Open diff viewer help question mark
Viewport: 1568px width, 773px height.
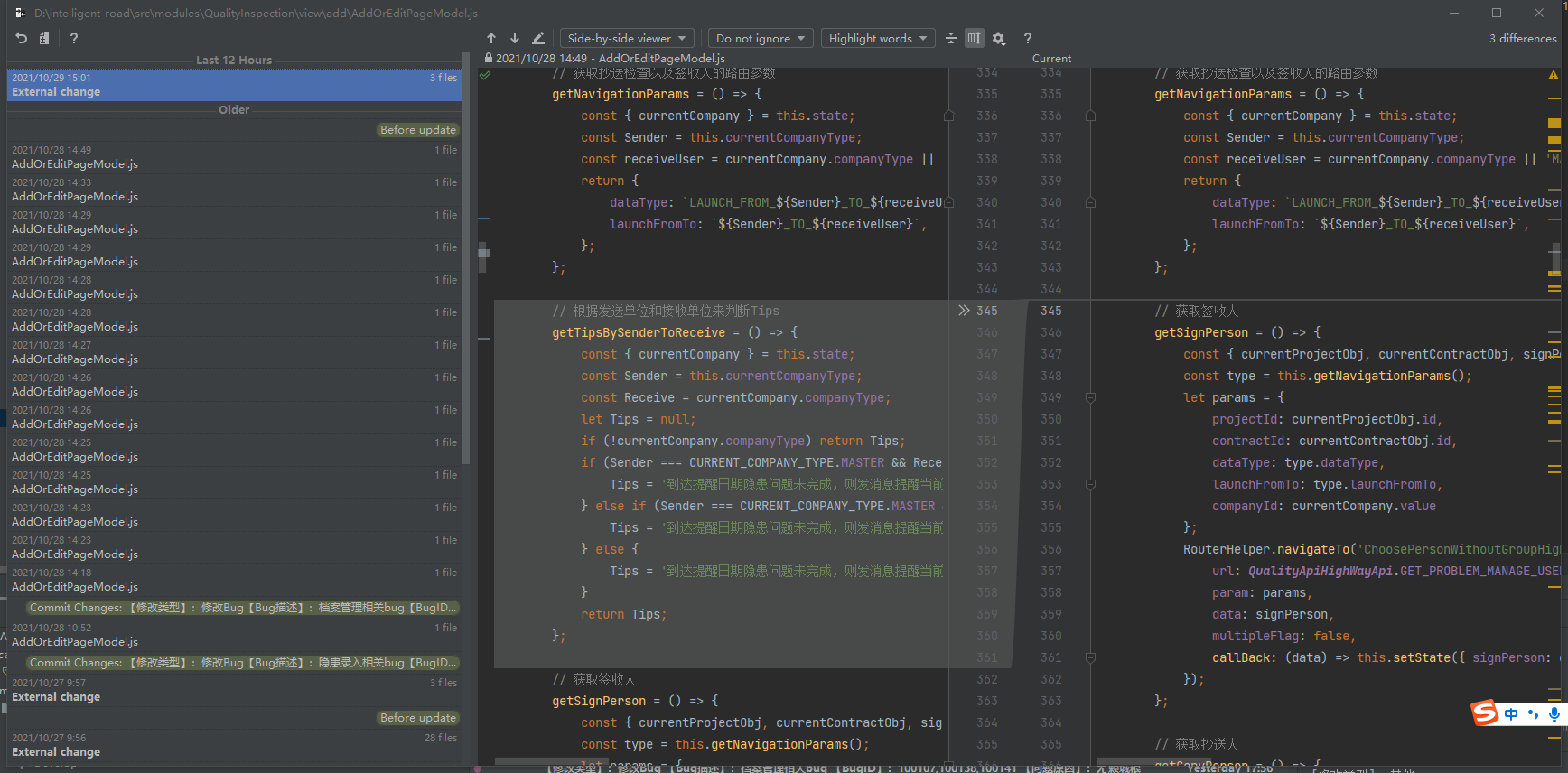point(1028,38)
